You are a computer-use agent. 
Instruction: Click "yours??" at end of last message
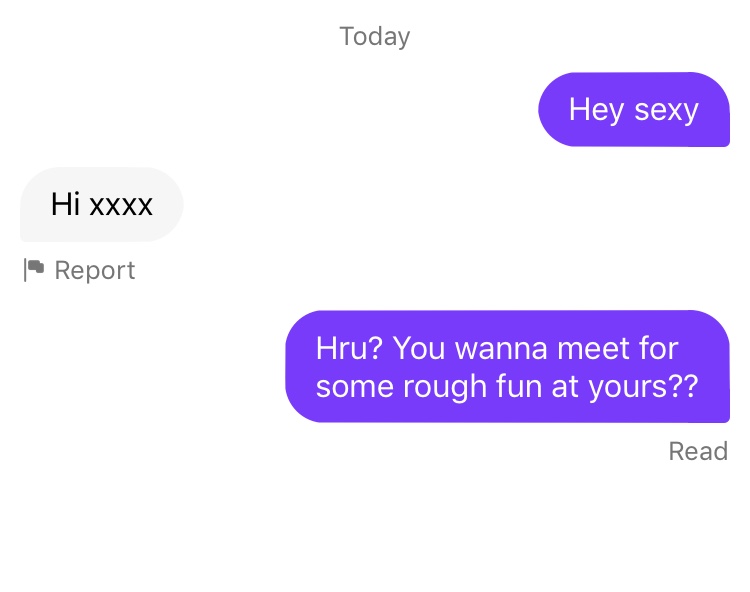click(x=644, y=387)
